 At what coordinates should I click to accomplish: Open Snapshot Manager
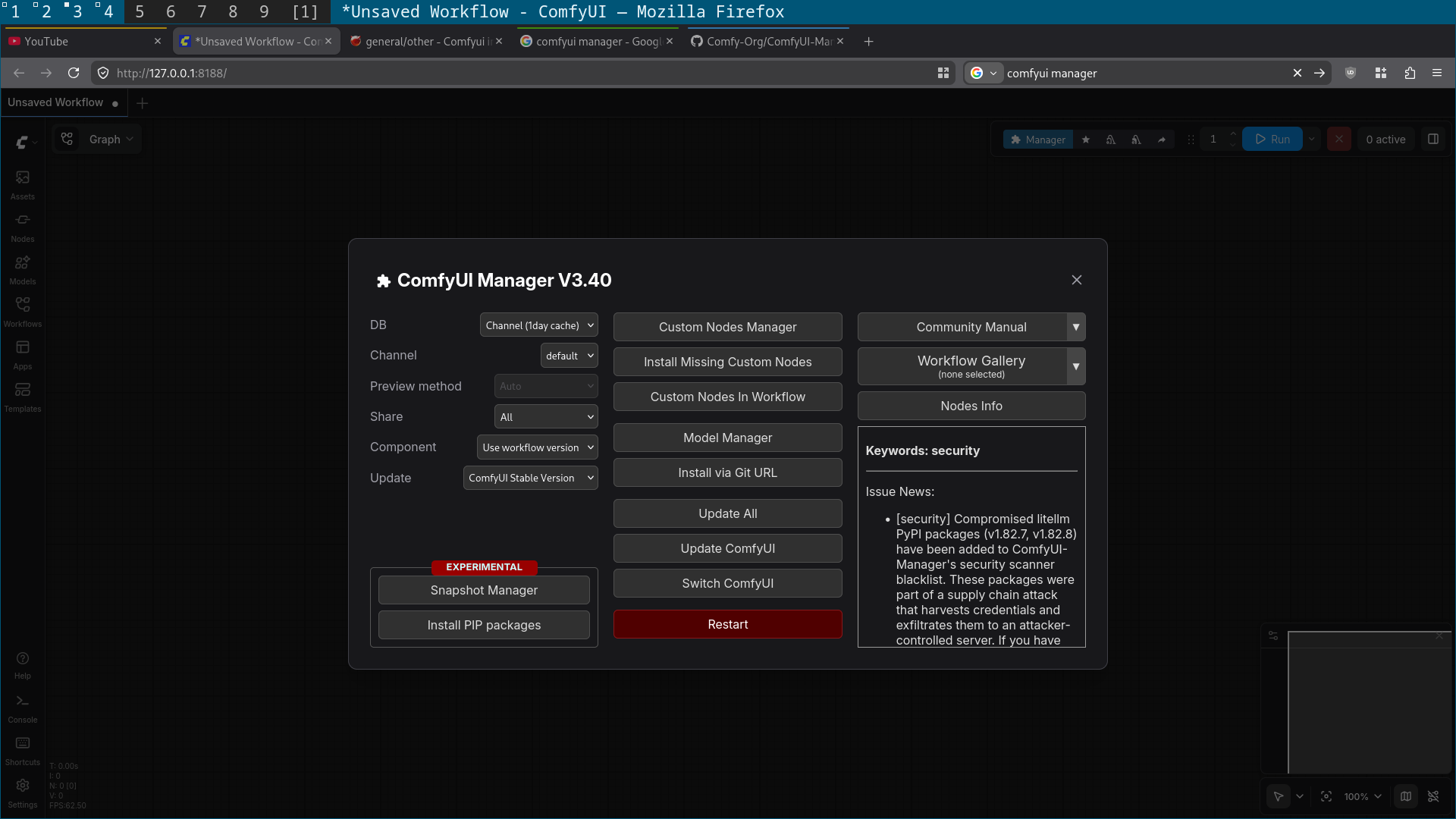[484, 590]
